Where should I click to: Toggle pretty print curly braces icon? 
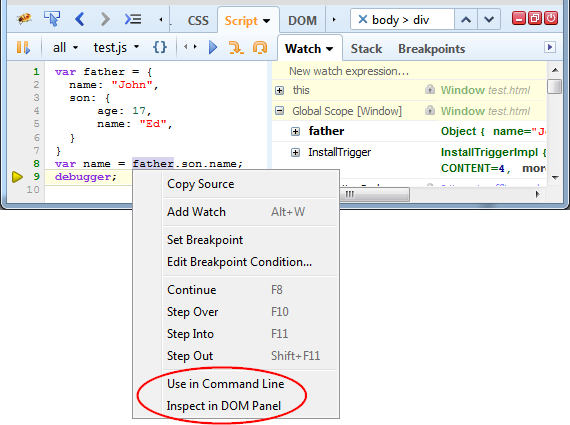(160, 47)
